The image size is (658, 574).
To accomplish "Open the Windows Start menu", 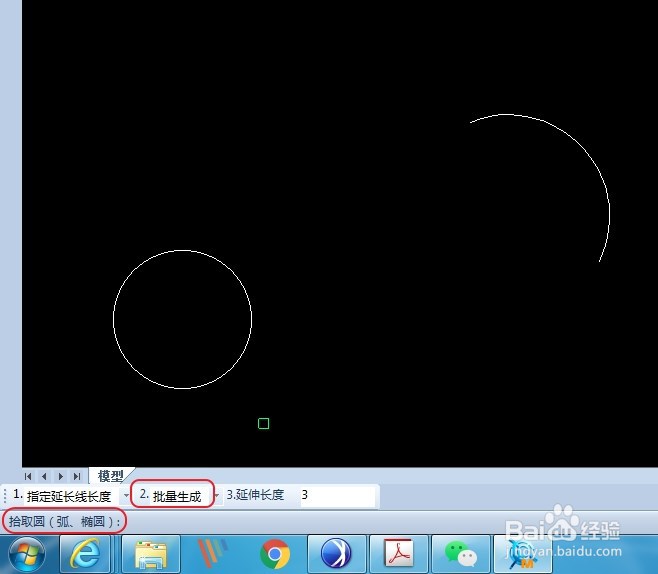I will pos(27,555).
